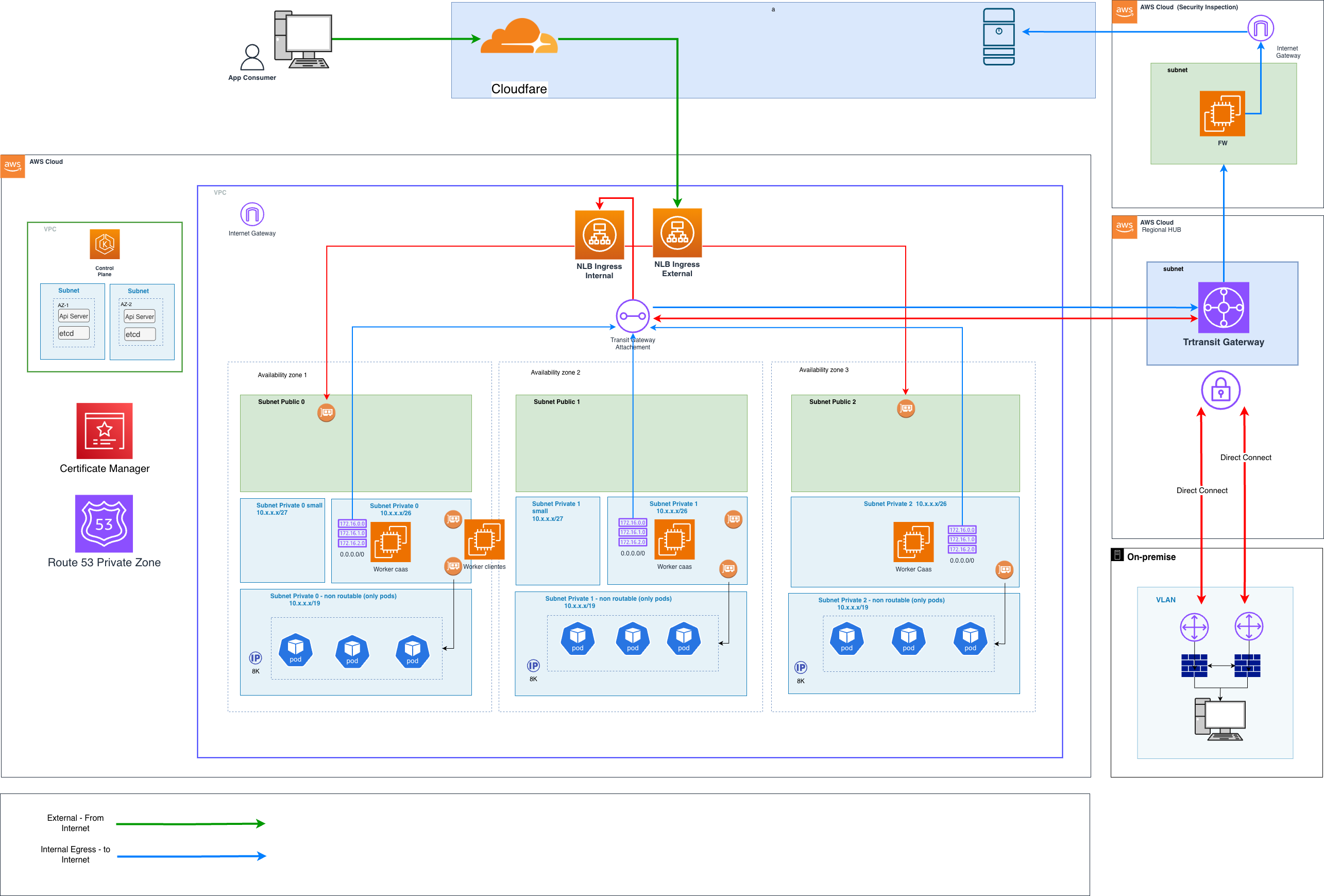The height and width of the screenshot is (896, 1324).
Task: Select 'External - From Internet' legend text
Action: 75,823
